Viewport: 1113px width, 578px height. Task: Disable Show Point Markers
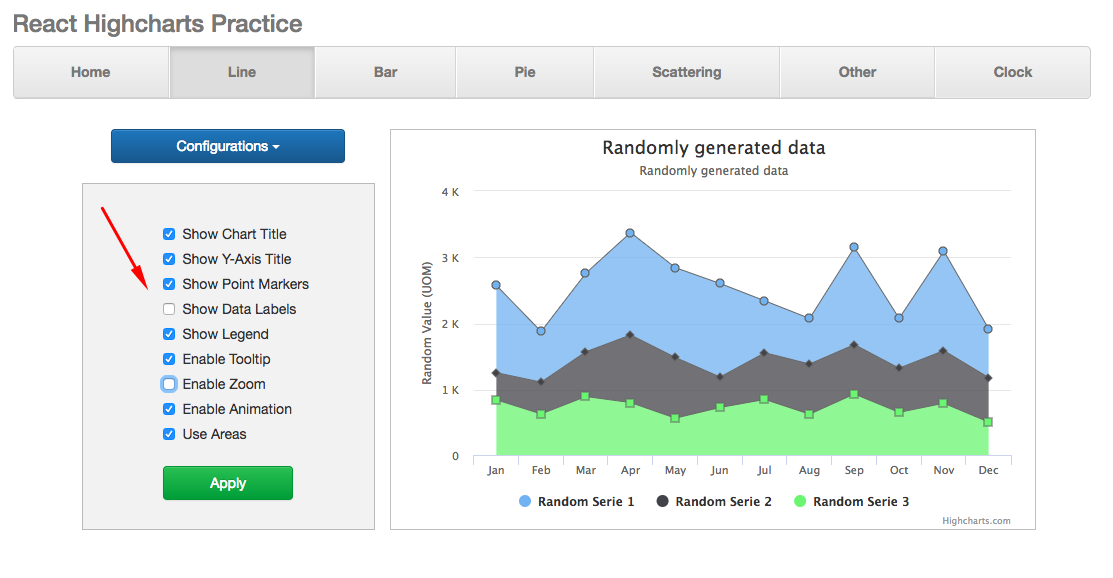point(168,284)
